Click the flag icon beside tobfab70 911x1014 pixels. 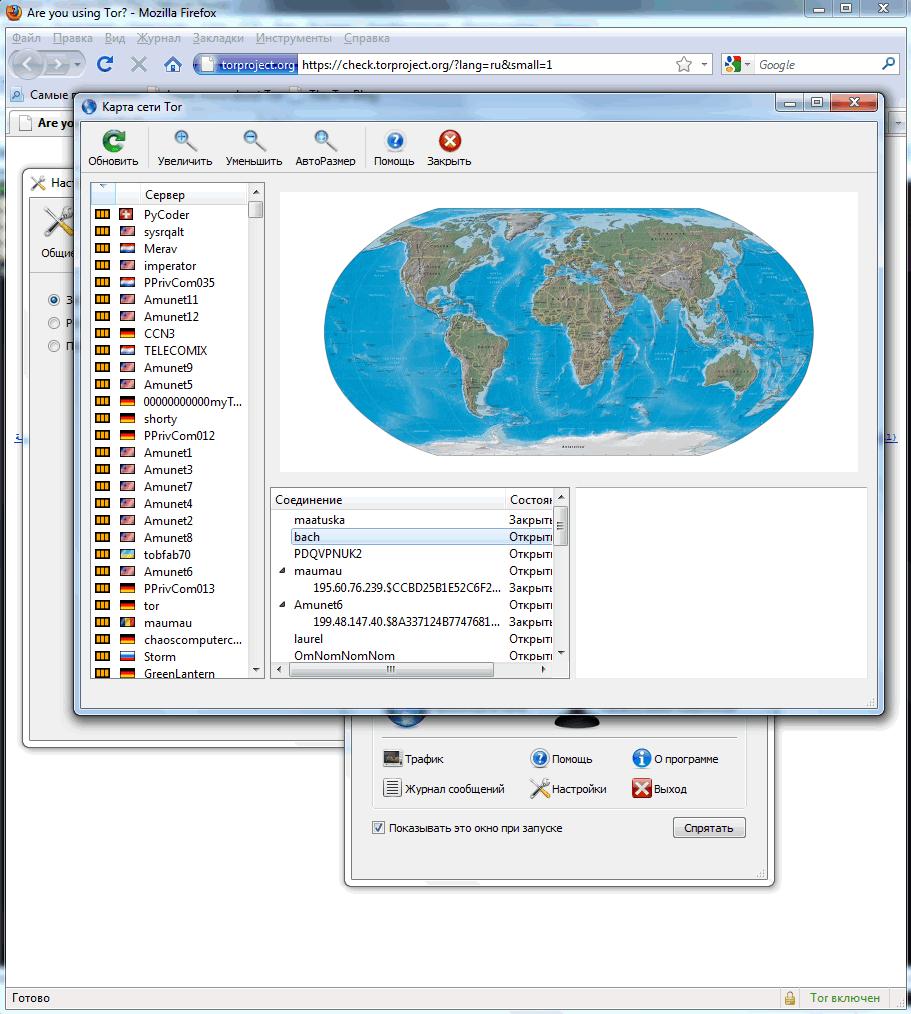[x=127, y=554]
